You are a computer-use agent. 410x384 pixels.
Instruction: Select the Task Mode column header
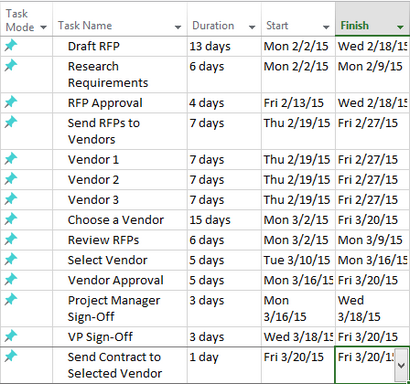pyautogui.click(x=26, y=19)
